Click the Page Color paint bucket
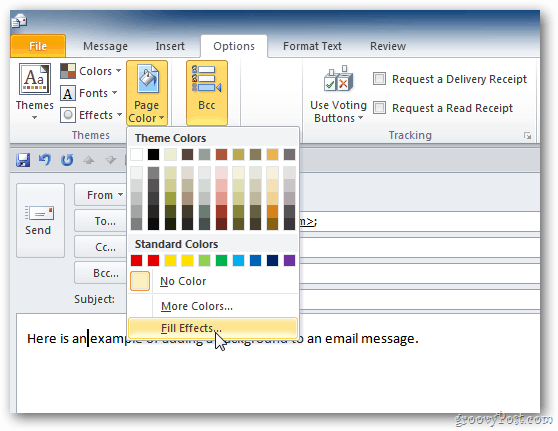 [147, 79]
